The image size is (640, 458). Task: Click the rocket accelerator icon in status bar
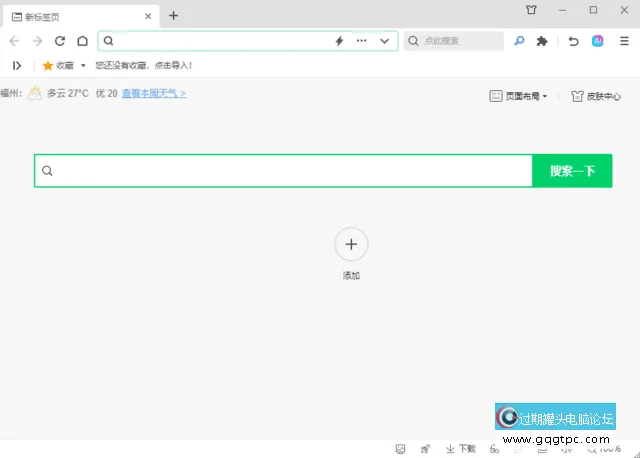coord(425,449)
